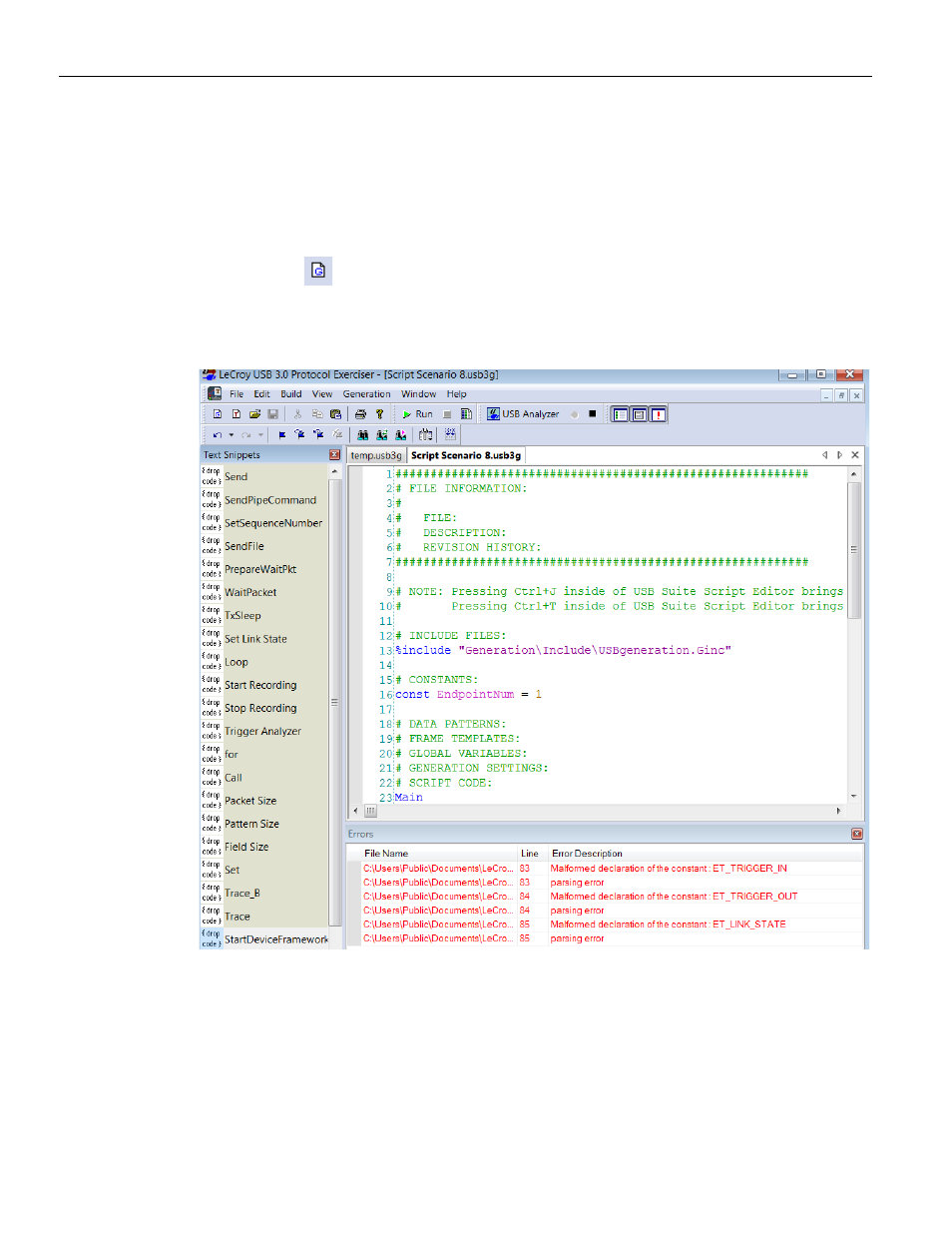Click the Copy toolbar icon
Image resolution: width=952 pixels, height=1233 pixels.
coord(316,414)
